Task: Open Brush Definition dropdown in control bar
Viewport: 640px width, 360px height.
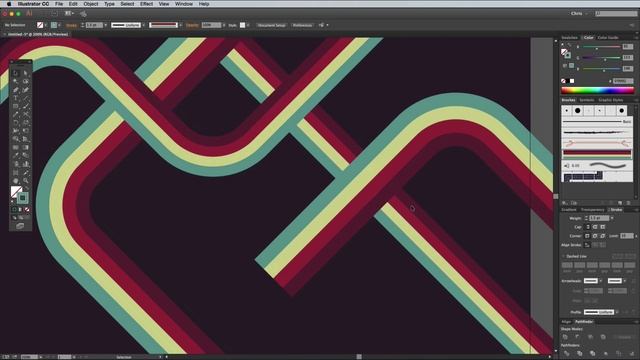Action: coord(180,25)
